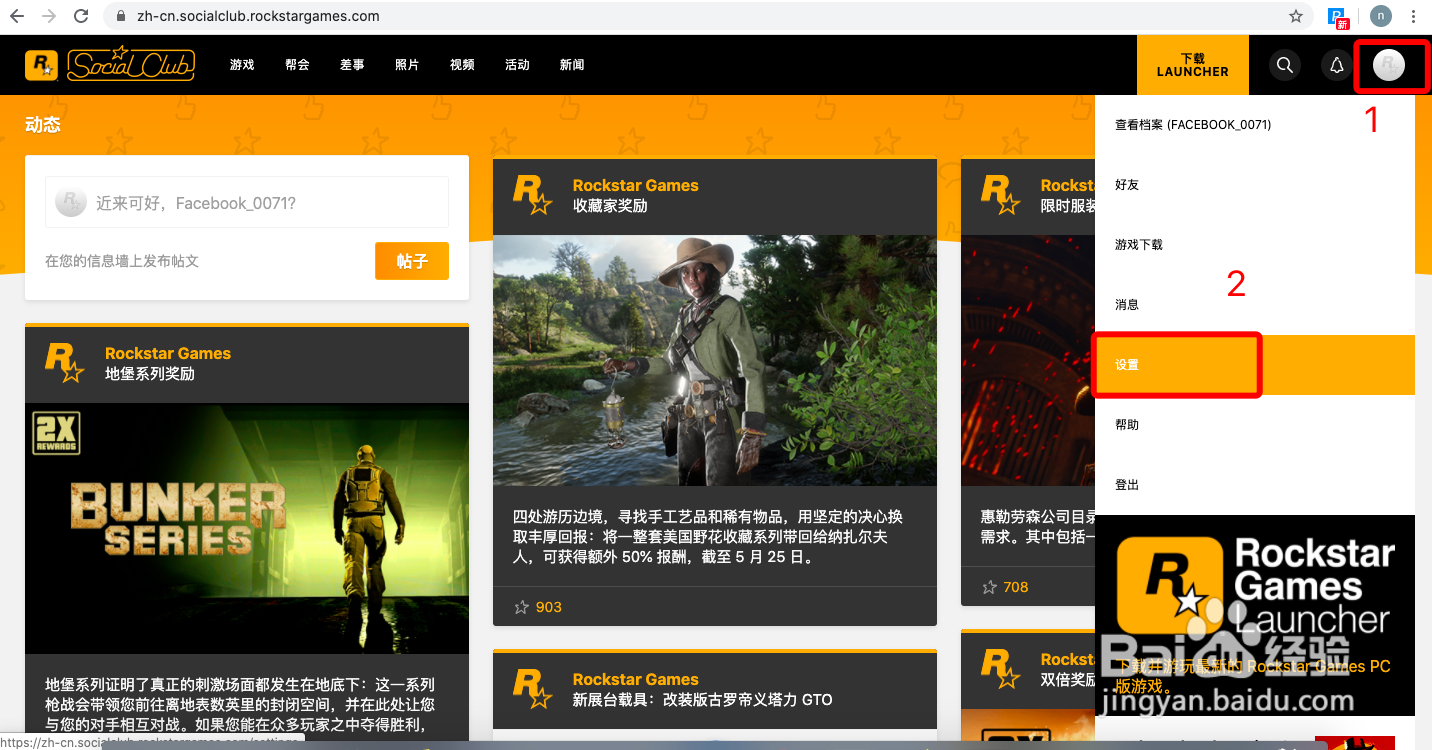Select 帮助 in the account dropdown
The image size is (1432, 750).
tap(1255, 425)
